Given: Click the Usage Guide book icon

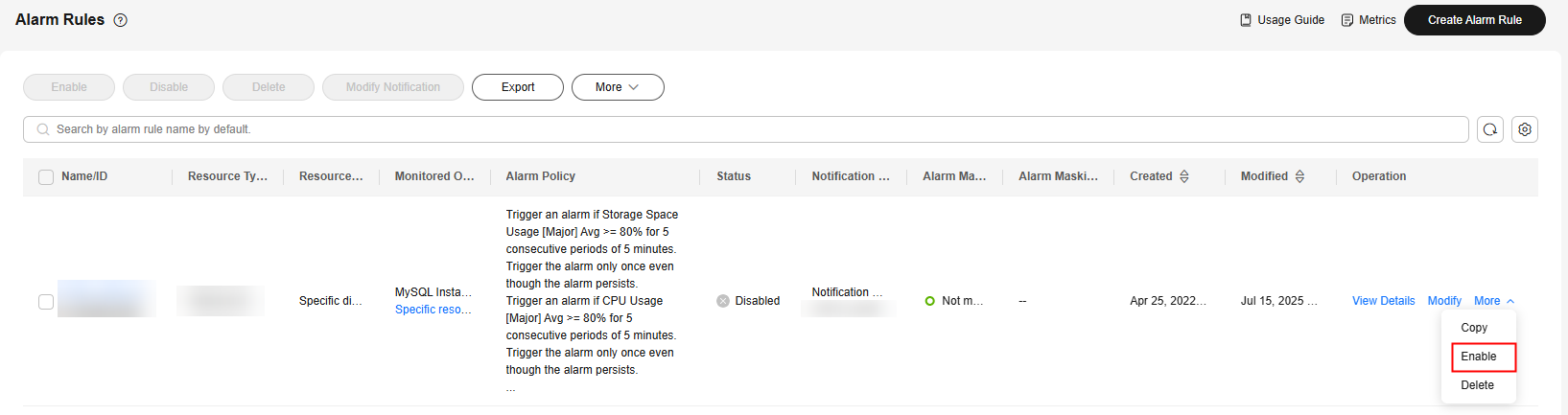Looking at the screenshot, I should pyautogui.click(x=1246, y=20).
